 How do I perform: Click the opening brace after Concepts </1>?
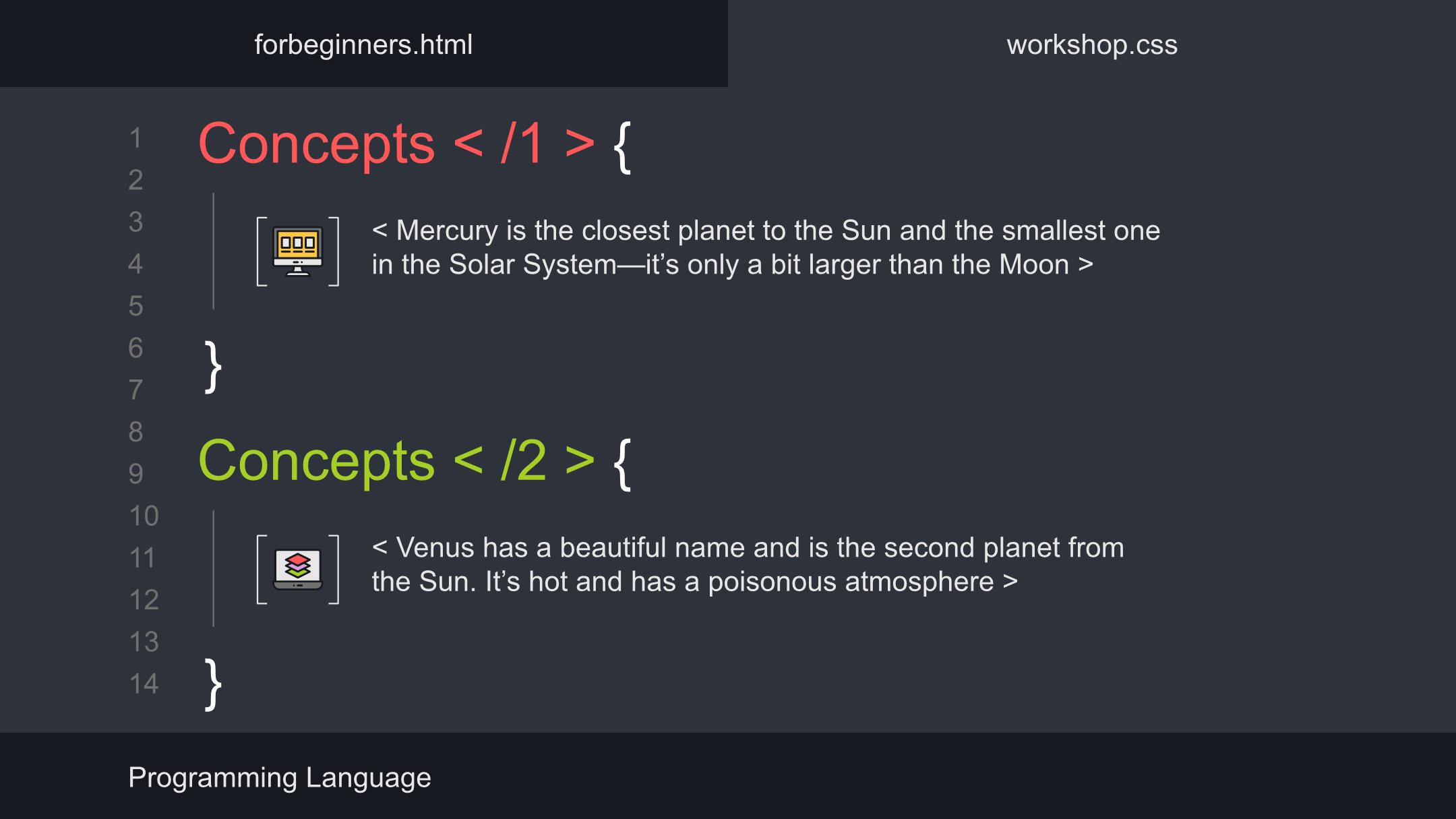click(622, 147)
